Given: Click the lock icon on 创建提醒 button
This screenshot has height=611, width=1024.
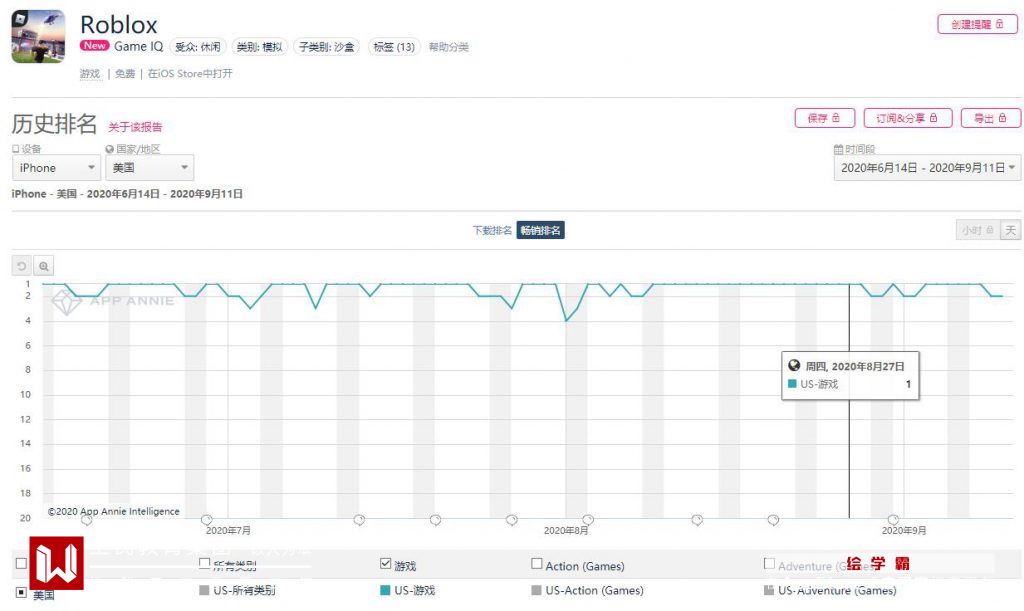Looking at the screenshot, I should (999, 24).
